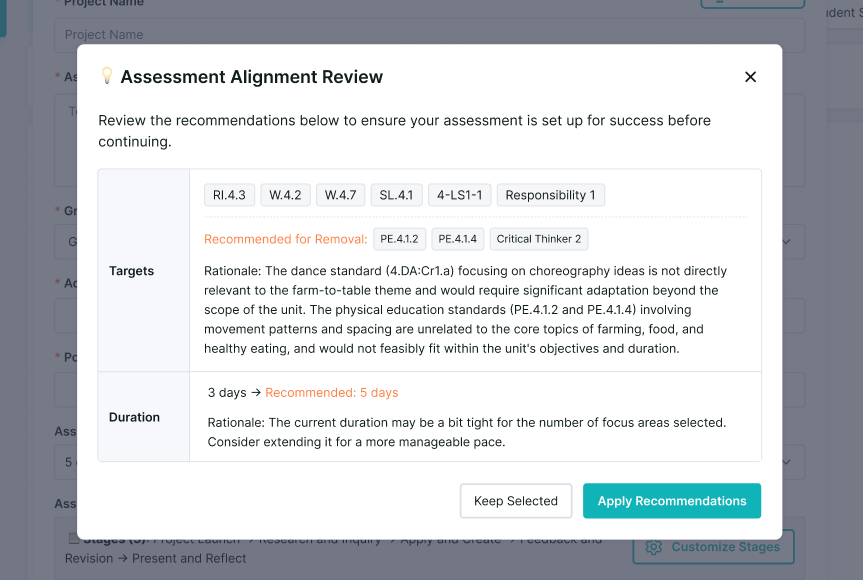Expand the grade dropdown chevron behind dialog
The image size is (863, 580).
click(x=786, y=242)
